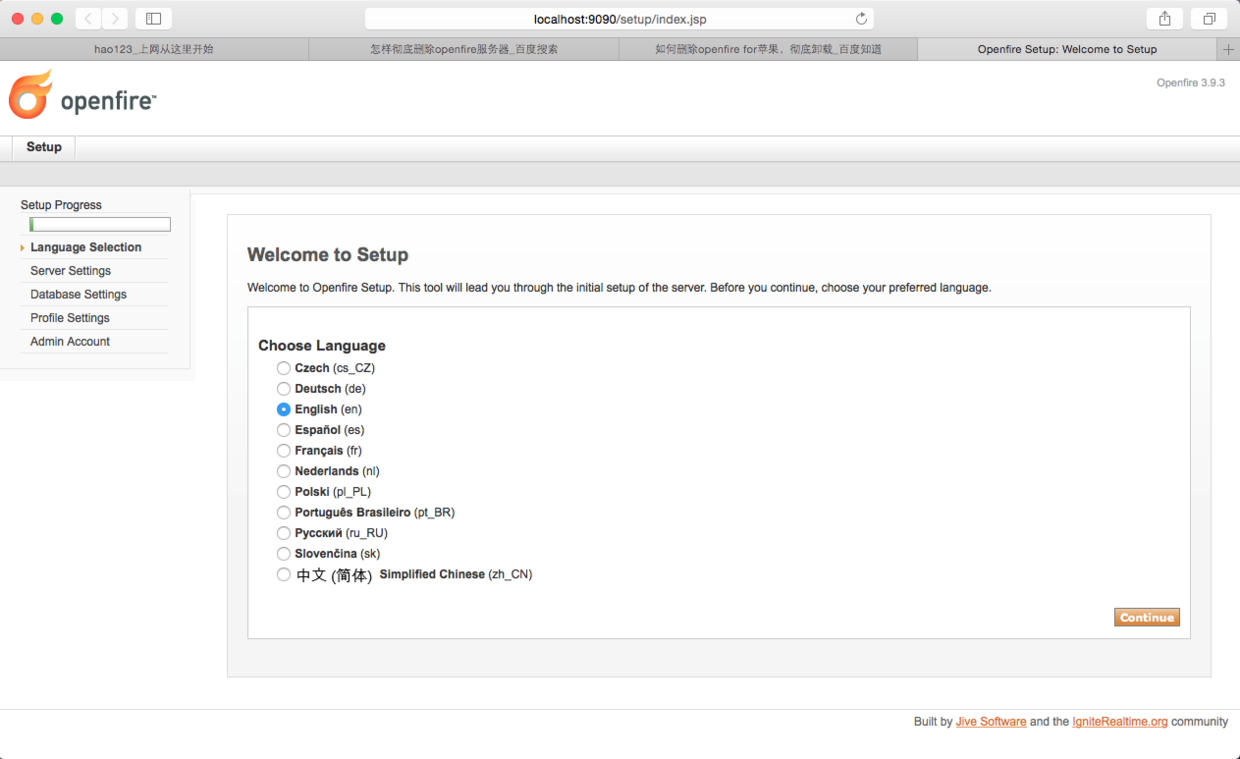The height and width of the screenshot is (759, 1240).
Task: Open the Jive Software link
Action: coord(990,722)
